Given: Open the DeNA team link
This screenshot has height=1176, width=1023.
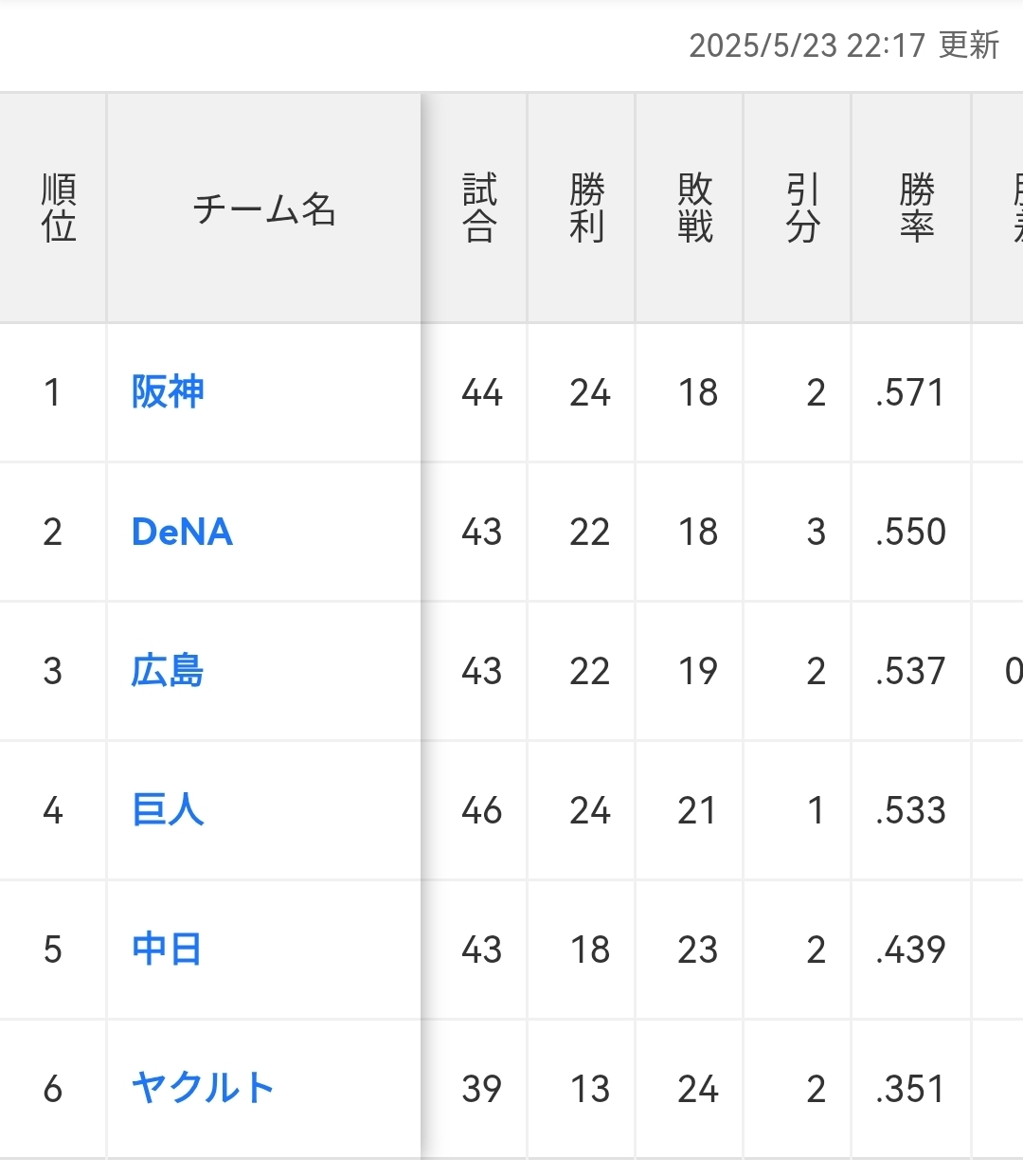Looking at the screenshot, I should point(182,532).
